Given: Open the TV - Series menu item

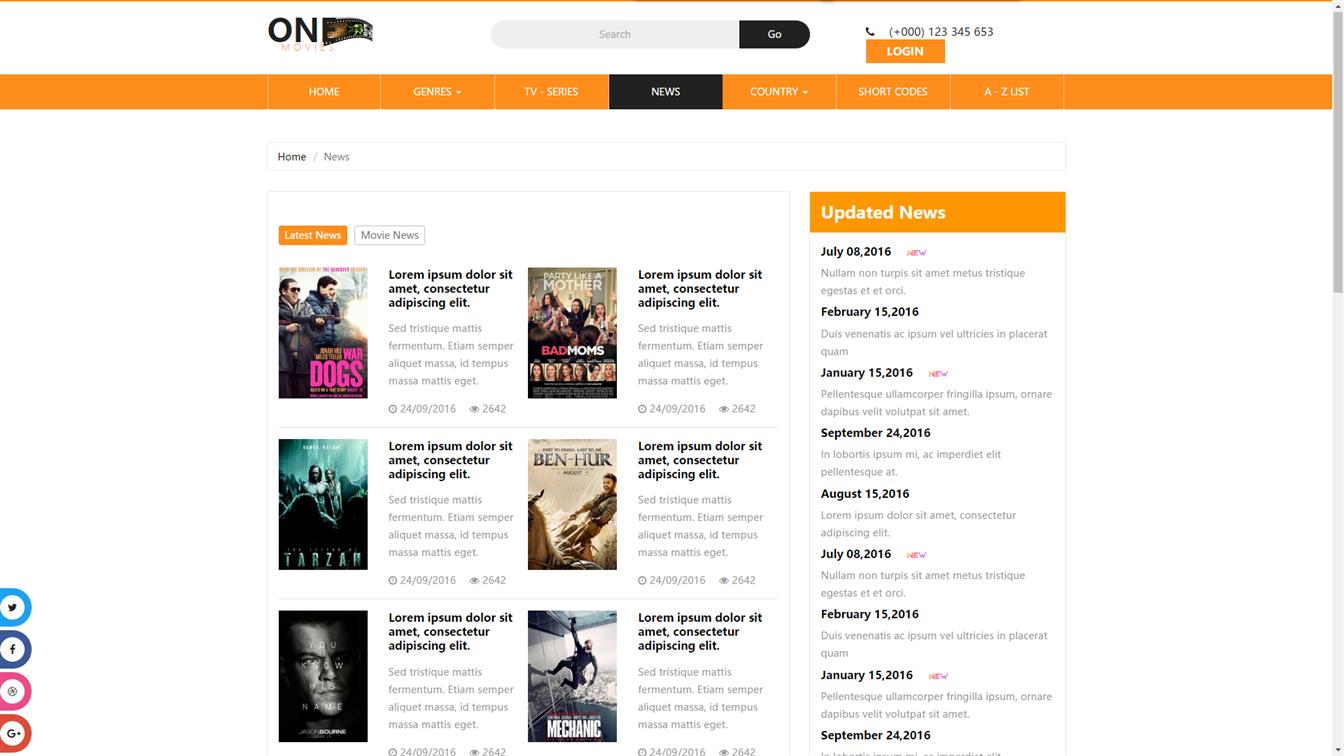Looking at the screenshot, I should click(x=551, y=92).
